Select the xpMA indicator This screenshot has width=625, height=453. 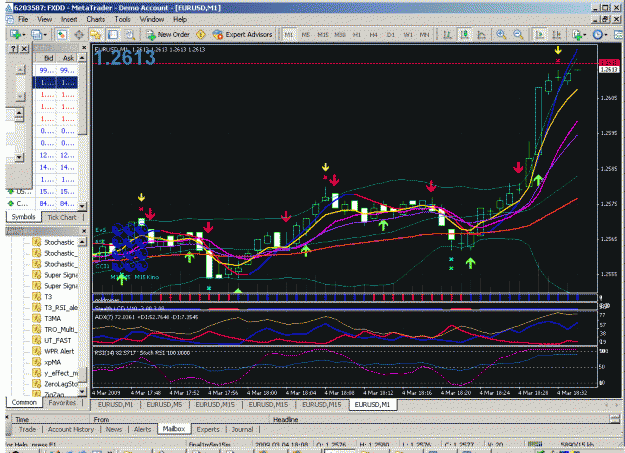[x=53, y=362]
